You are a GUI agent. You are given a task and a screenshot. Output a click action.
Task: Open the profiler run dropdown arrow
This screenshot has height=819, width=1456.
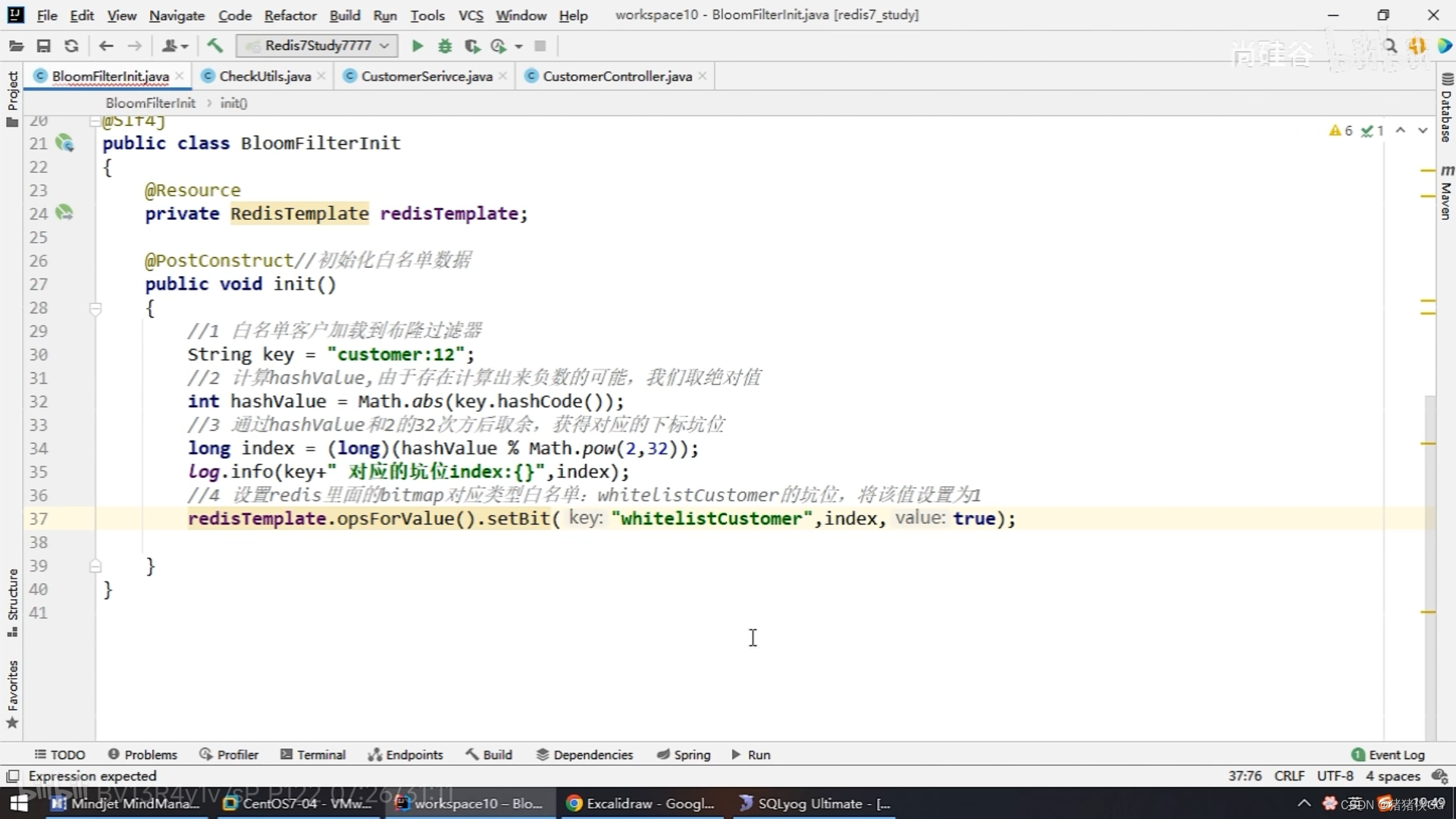(x=518, y=46)
